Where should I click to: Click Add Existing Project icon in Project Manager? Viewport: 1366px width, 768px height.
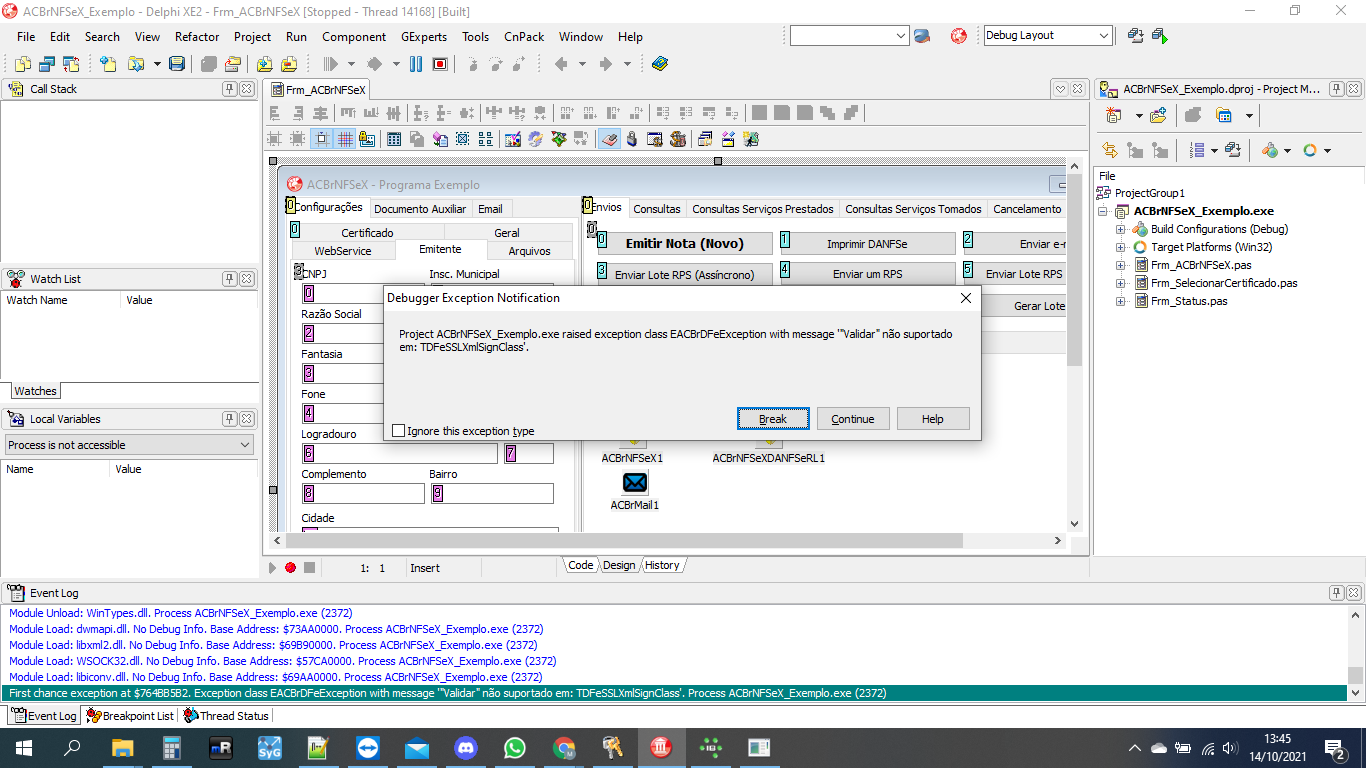1158,116
